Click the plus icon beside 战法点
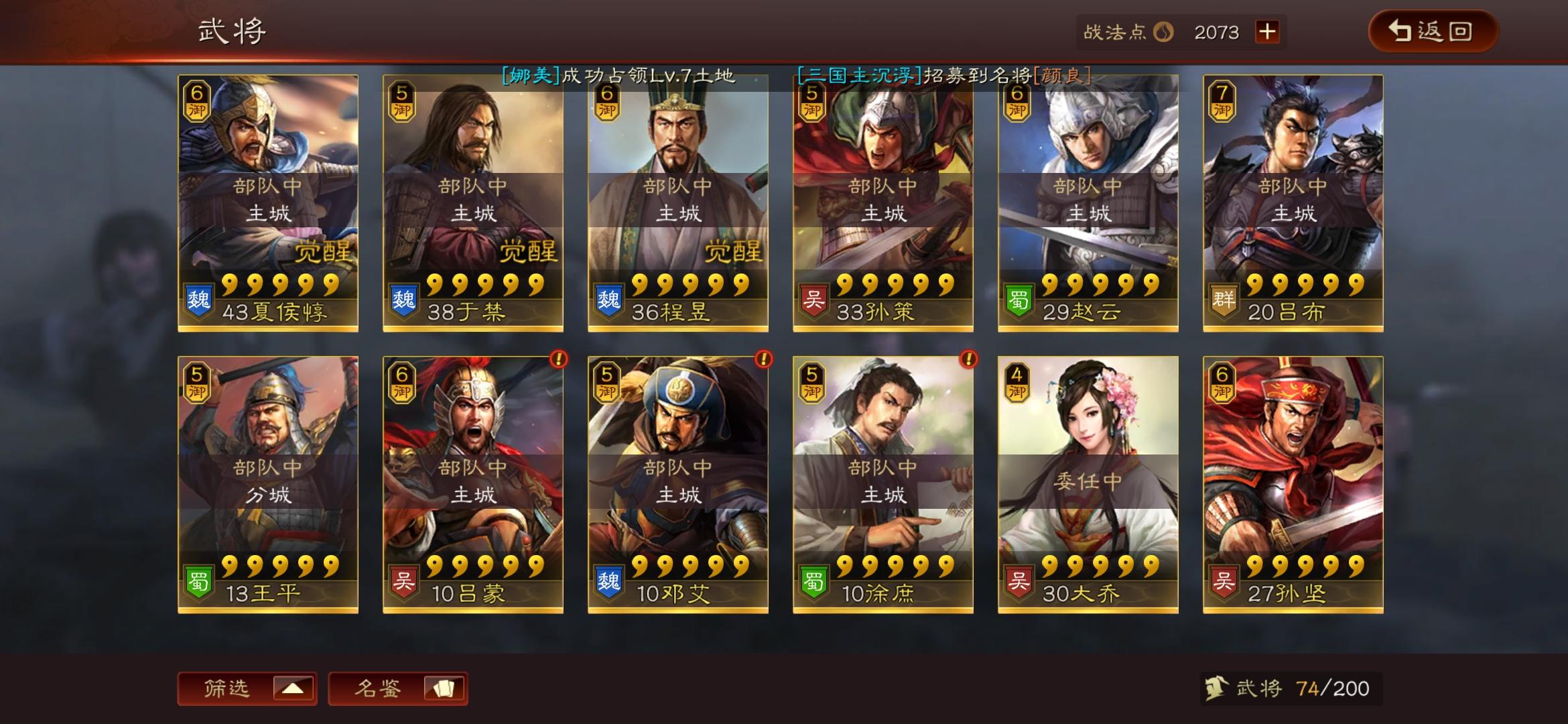 (x=1267, y=32)
